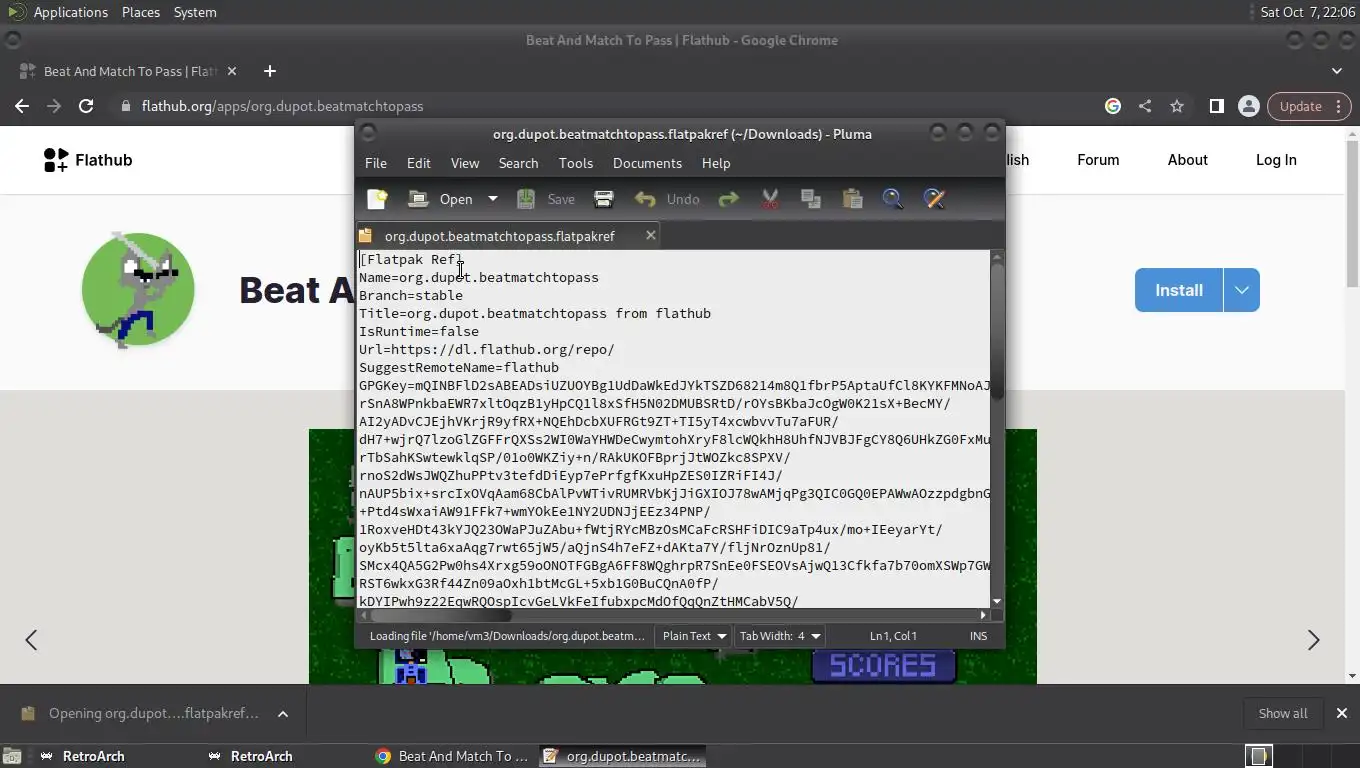Screen dimensions: 1360x768
Task: Click the Find magnifier icon in Pluma
Action: pos(893,199)
